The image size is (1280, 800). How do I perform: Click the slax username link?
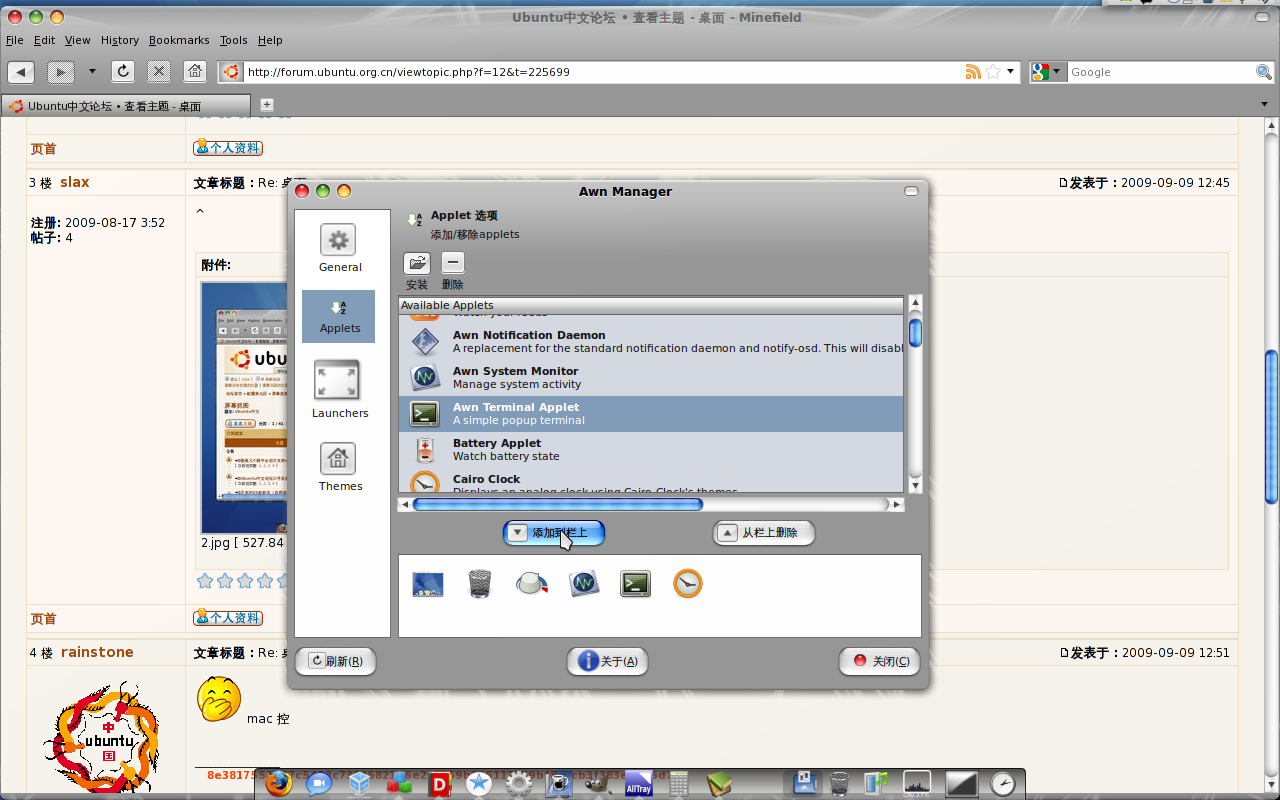pyautogui.click(x=75, y=182)
